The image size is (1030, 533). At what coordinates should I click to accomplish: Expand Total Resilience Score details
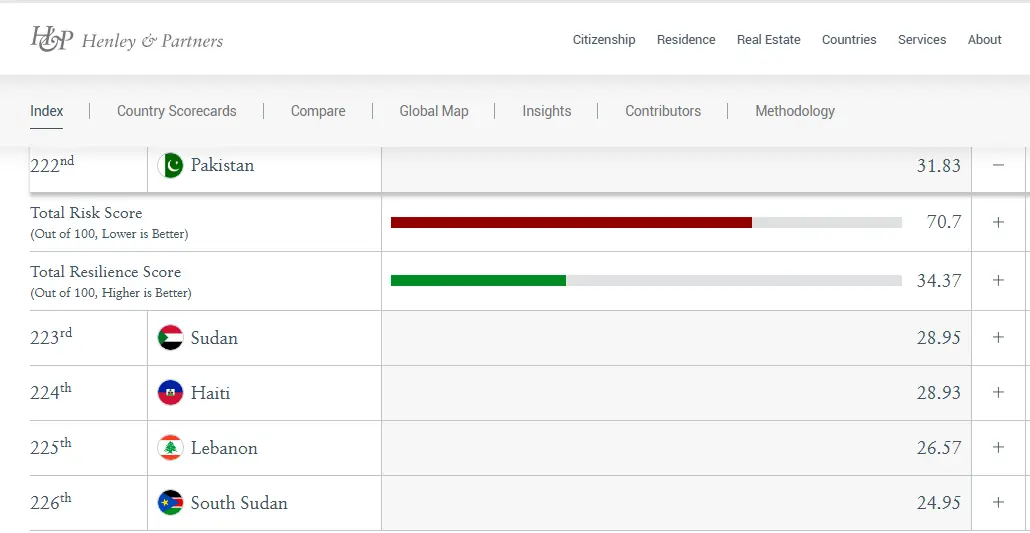998,281
